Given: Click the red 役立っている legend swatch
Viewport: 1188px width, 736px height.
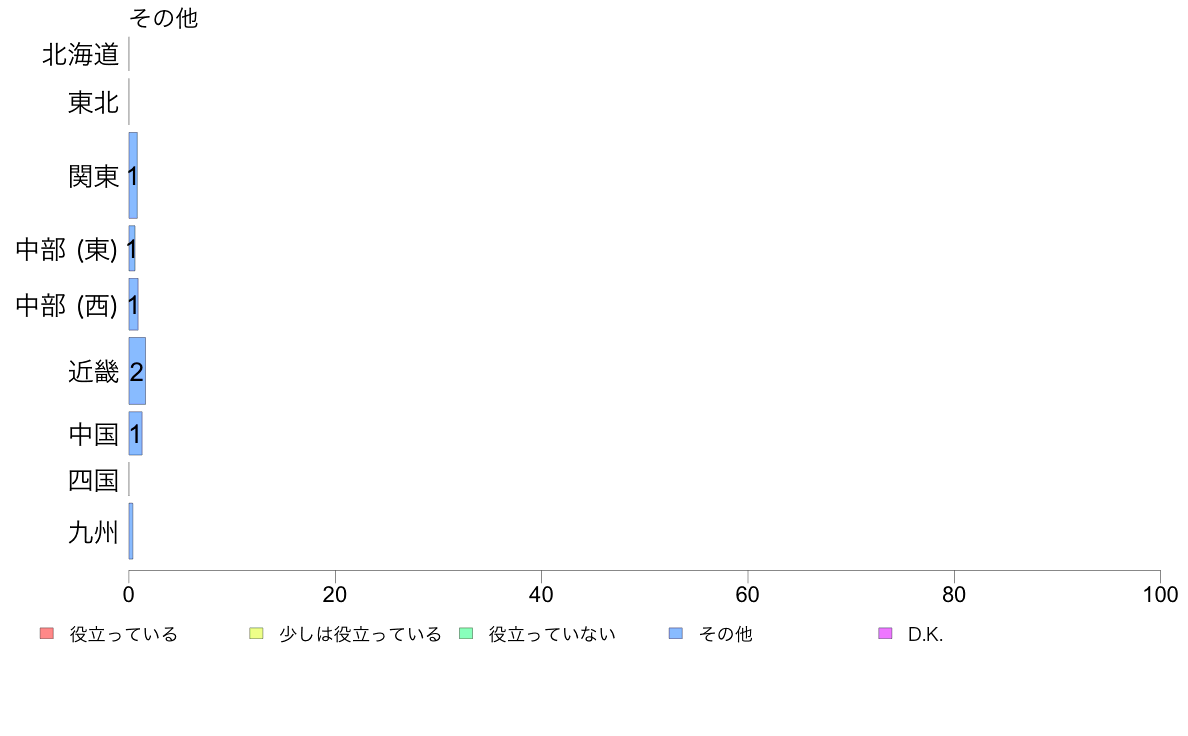Looking at the screenshot, I should (x=47, y=634).
